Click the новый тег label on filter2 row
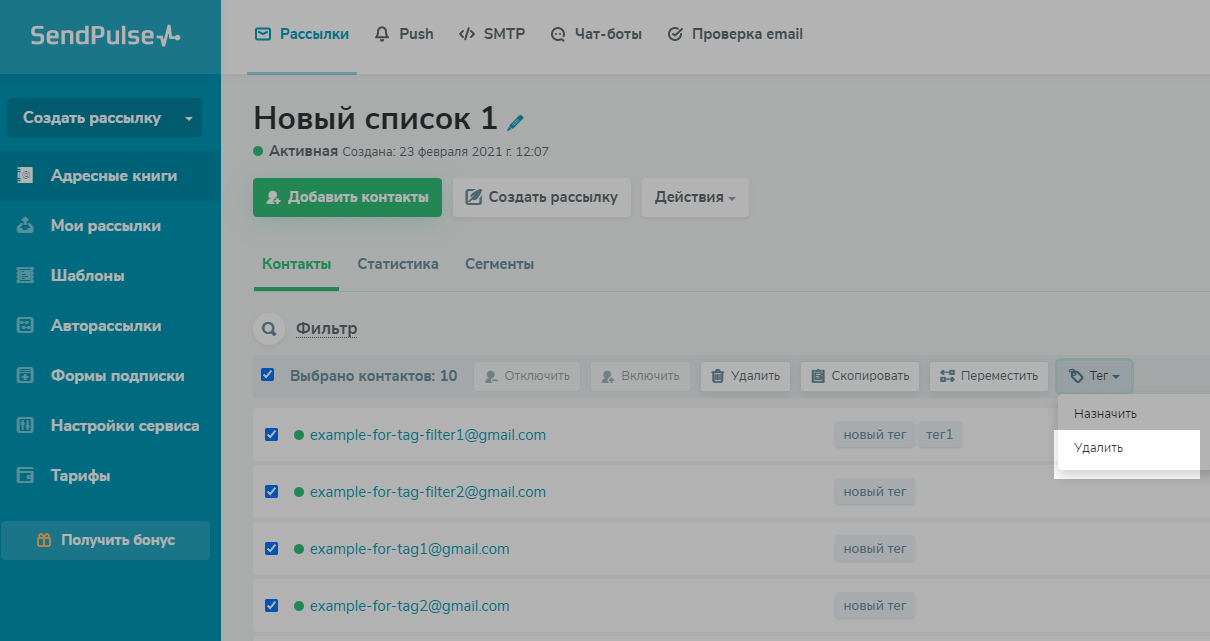The width and height of the screenshot is (1210, 641). [x=875, y=492]
